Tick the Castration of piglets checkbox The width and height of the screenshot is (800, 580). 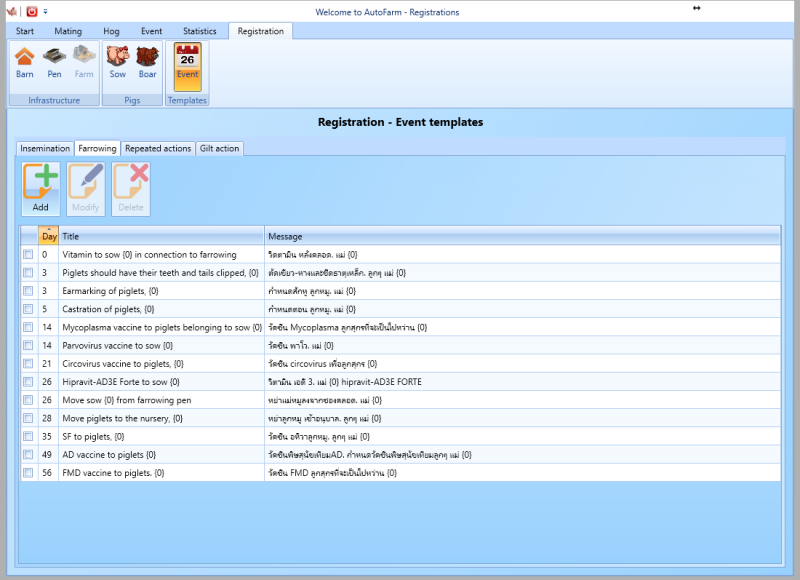pos(28,309)
